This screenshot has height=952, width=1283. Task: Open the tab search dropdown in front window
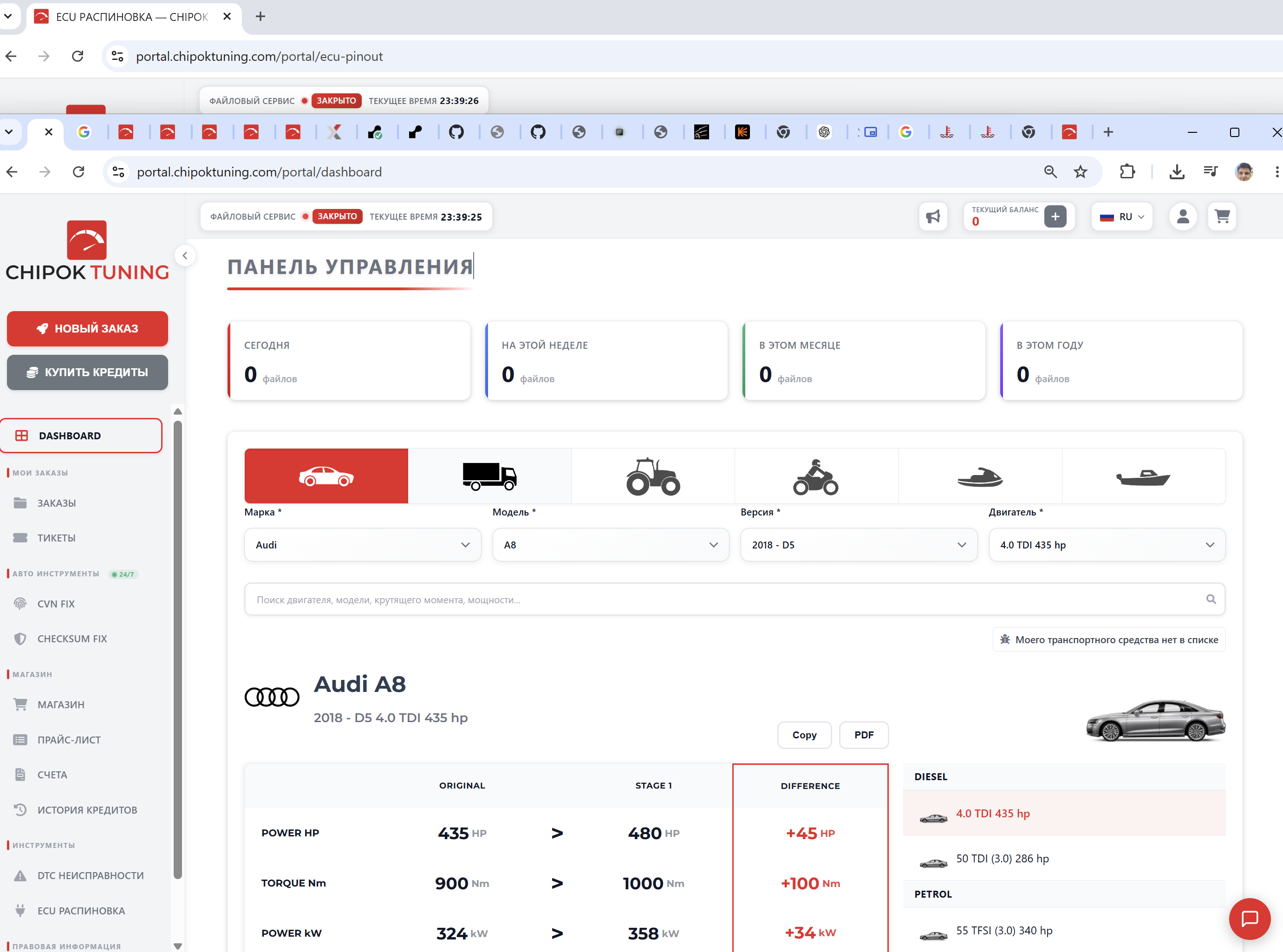(9, 132)
